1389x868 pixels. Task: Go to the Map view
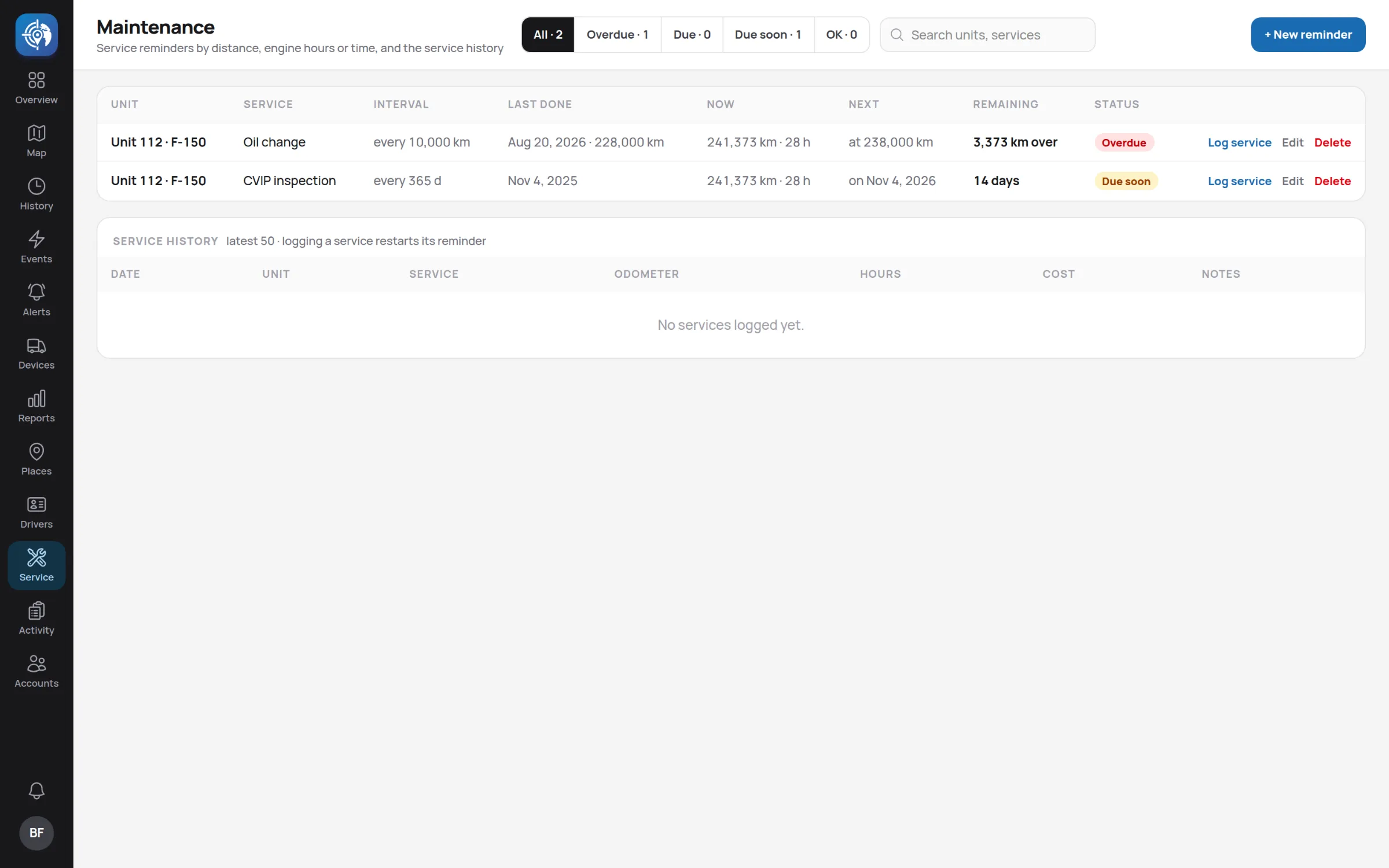[36, 141]
